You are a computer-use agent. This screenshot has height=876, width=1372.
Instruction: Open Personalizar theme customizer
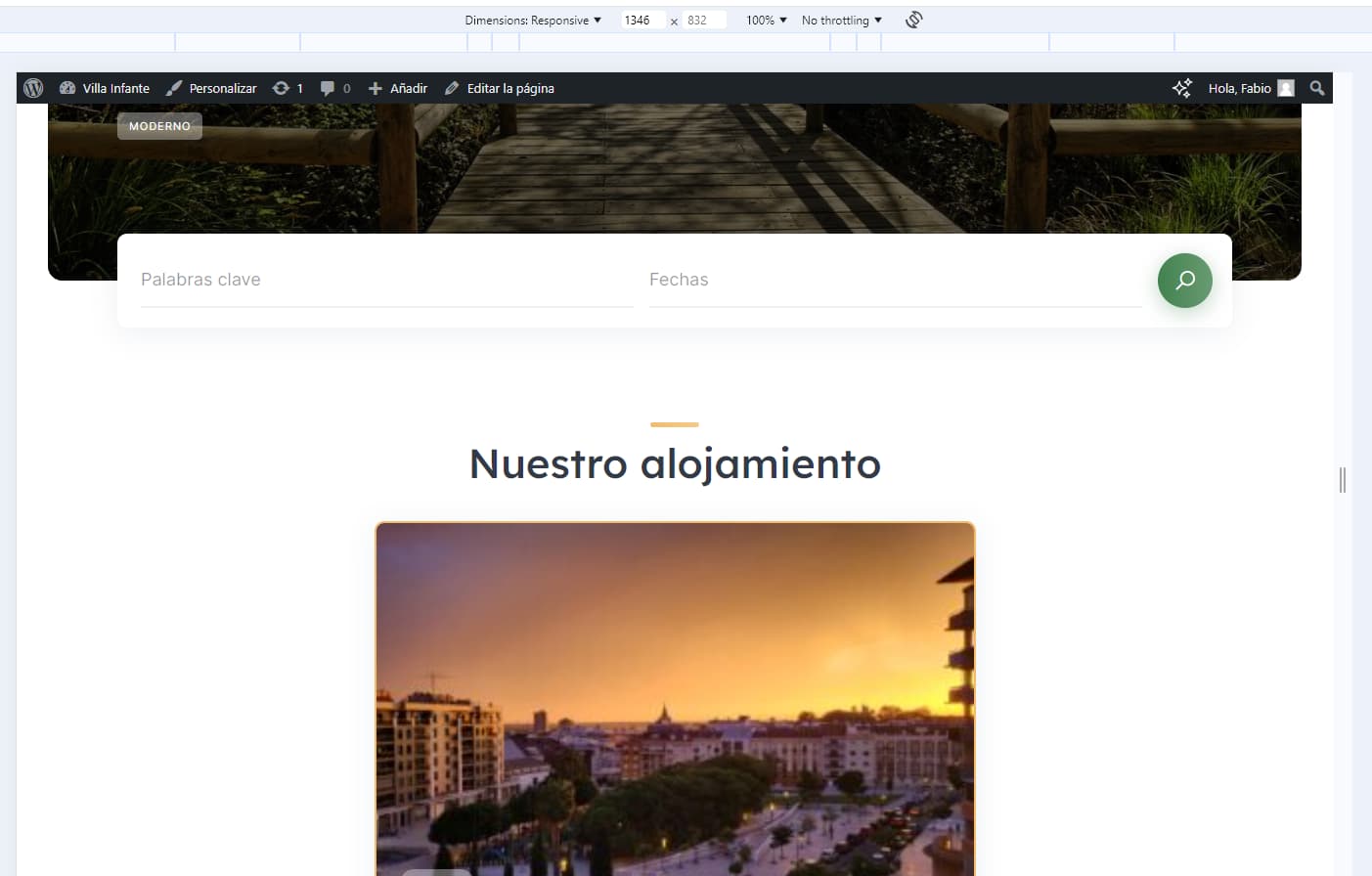[x=211, y=88]
